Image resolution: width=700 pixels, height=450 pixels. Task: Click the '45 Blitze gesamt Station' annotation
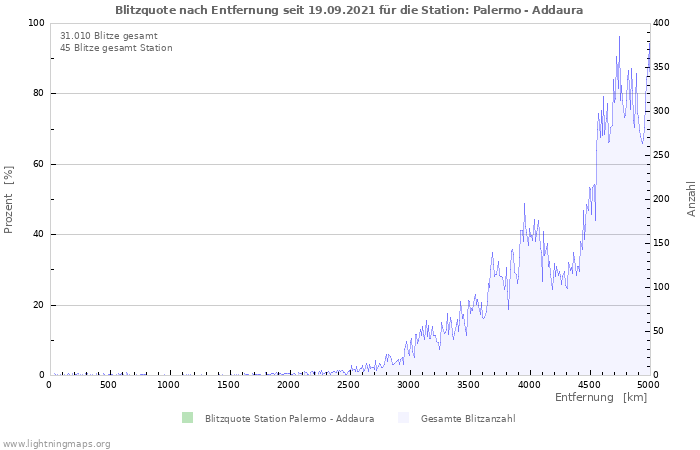click(116, 48)
